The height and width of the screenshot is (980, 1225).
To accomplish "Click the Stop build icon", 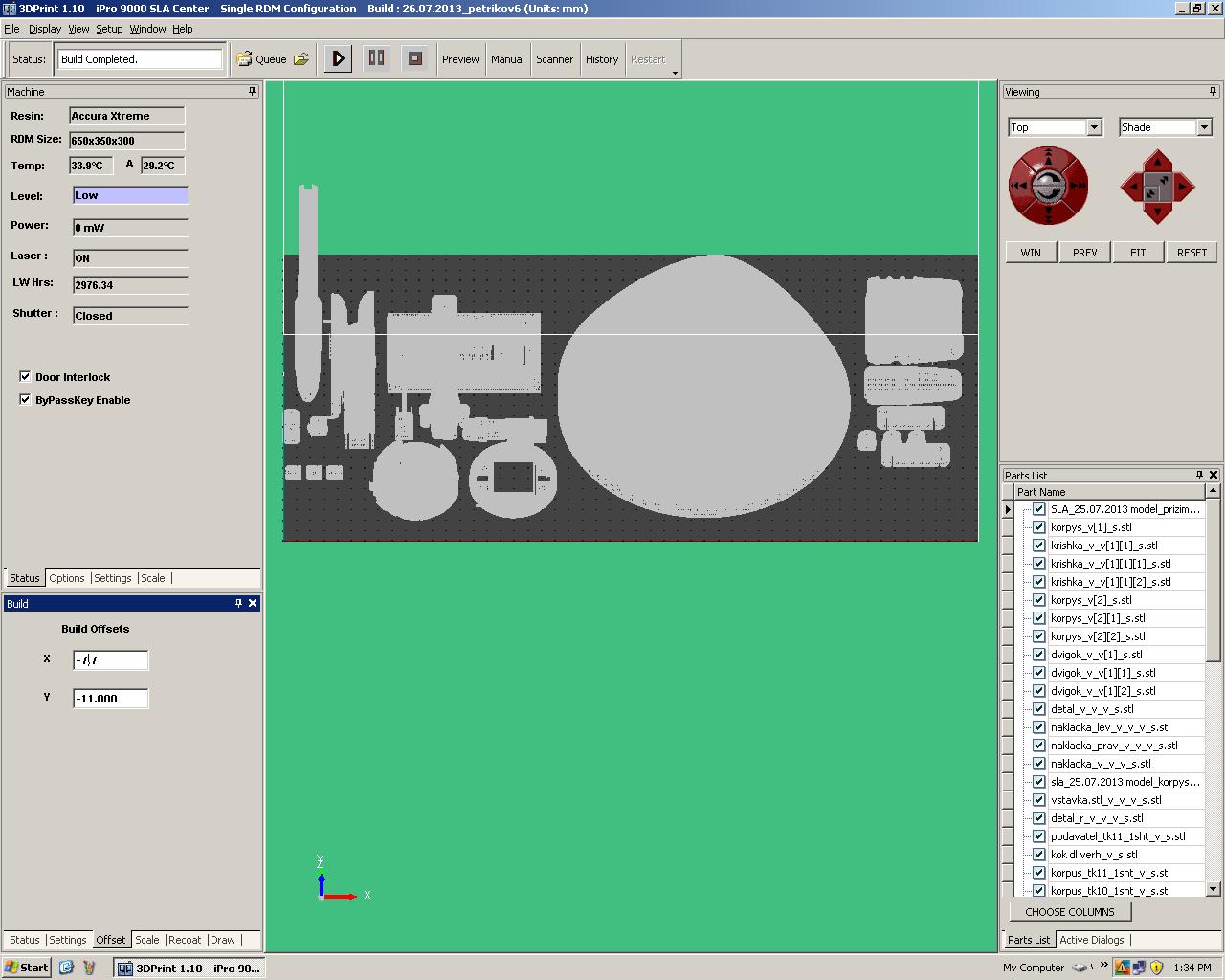I will [414, 58].
